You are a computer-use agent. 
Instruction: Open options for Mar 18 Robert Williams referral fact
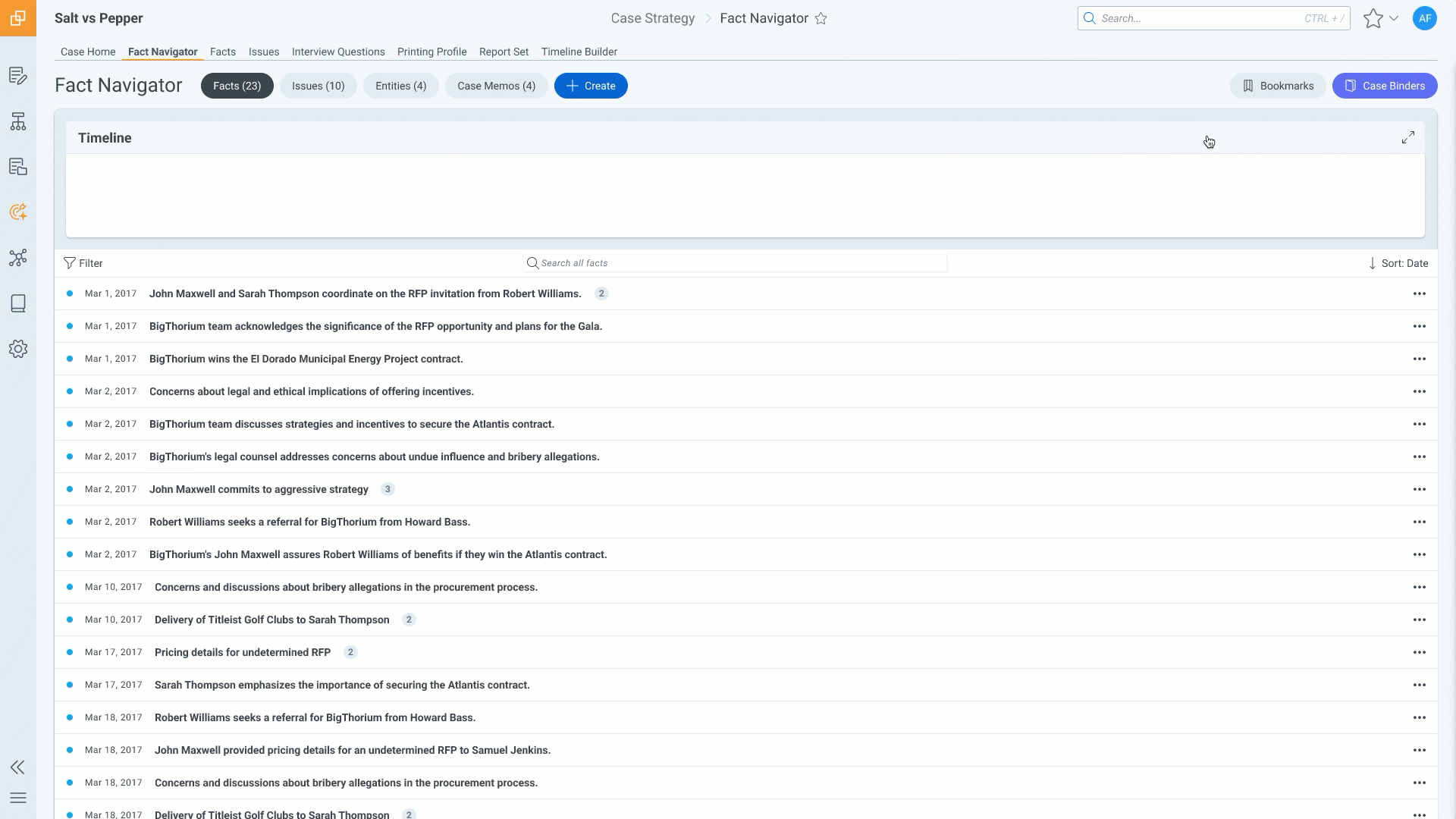[1420, 717]
